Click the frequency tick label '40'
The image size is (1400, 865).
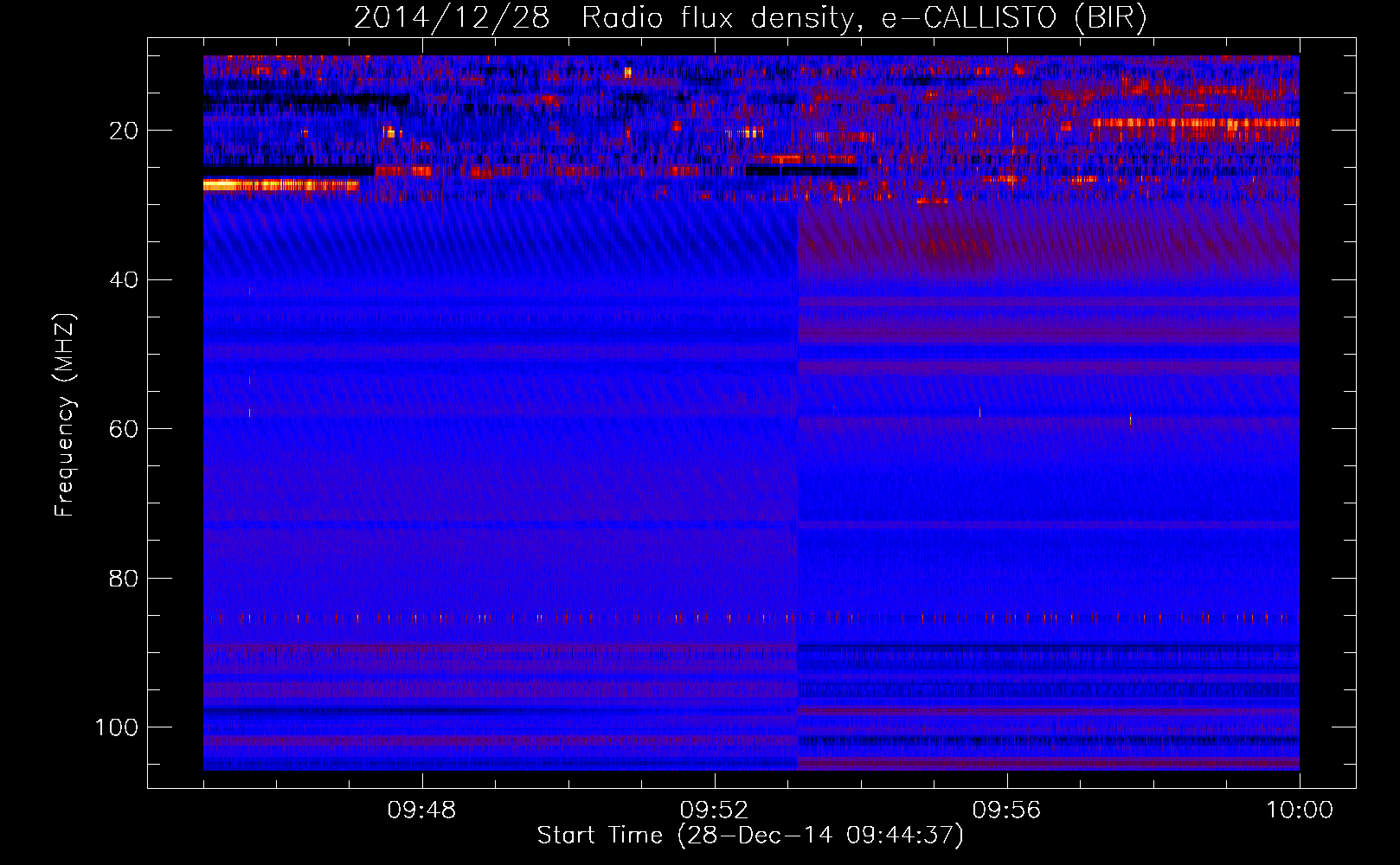point(124,280)
